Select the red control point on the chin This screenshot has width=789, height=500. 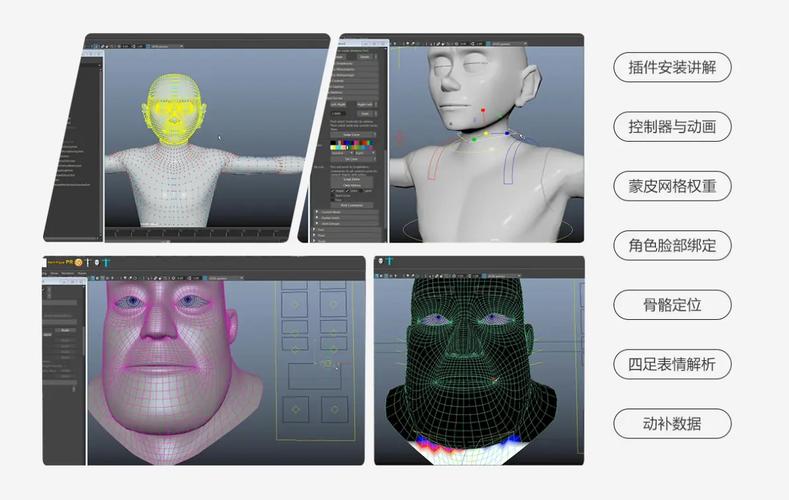pos(483,110)
